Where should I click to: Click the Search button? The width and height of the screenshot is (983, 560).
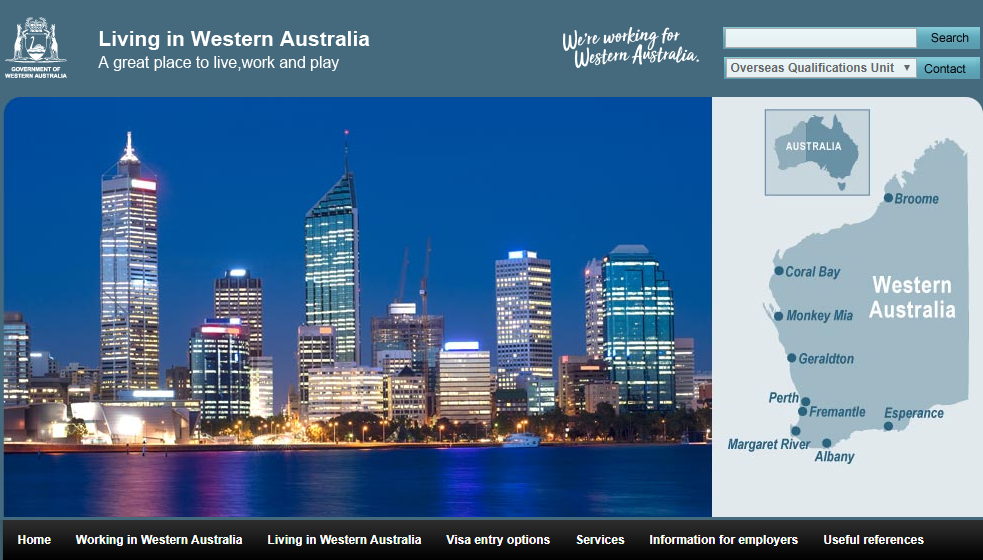[x=949, y=38]
